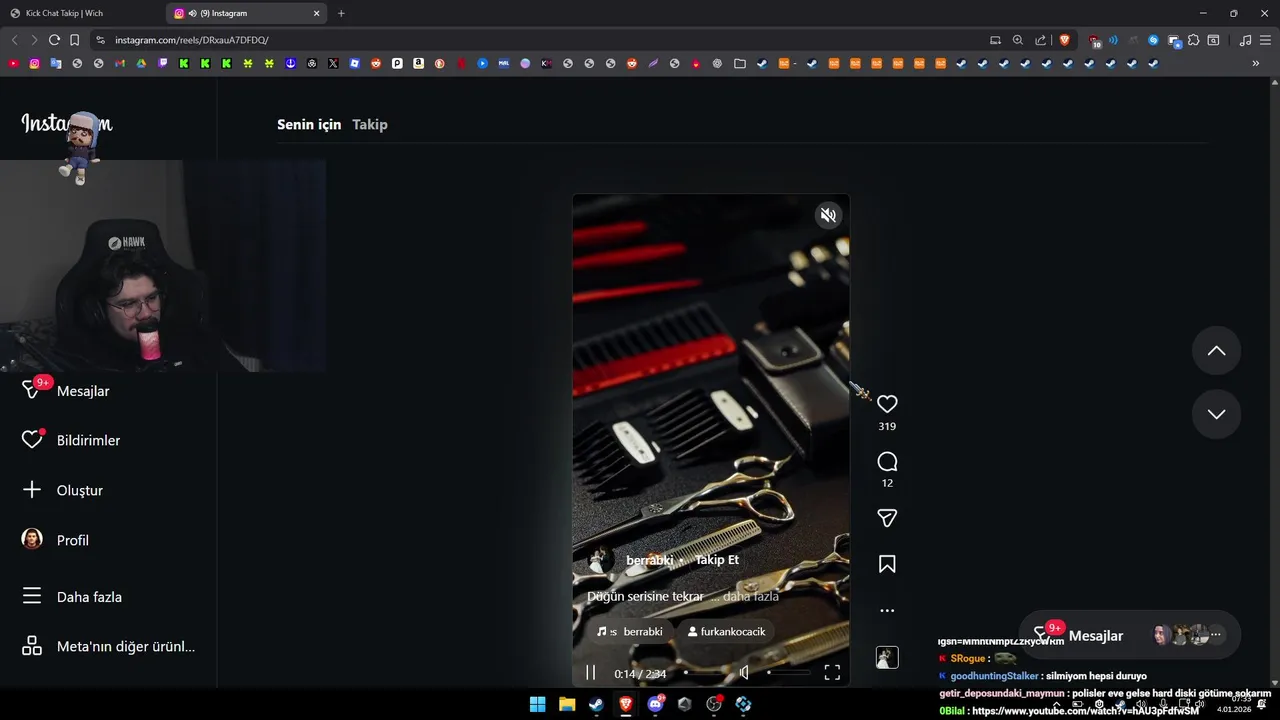This screenshot has width=1280, height=720.
Task: Open the reel's three-dot options menu
Action: [x=887, y=610]
